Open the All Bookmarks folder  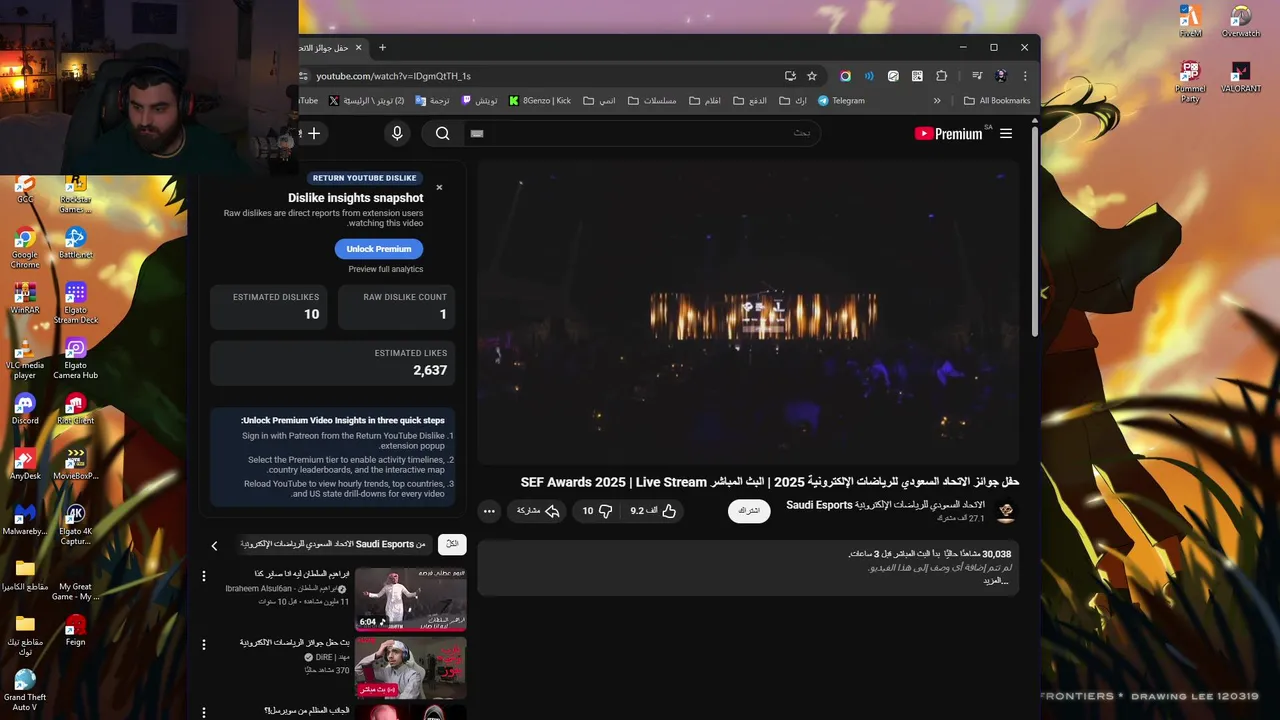coord(996,101)
